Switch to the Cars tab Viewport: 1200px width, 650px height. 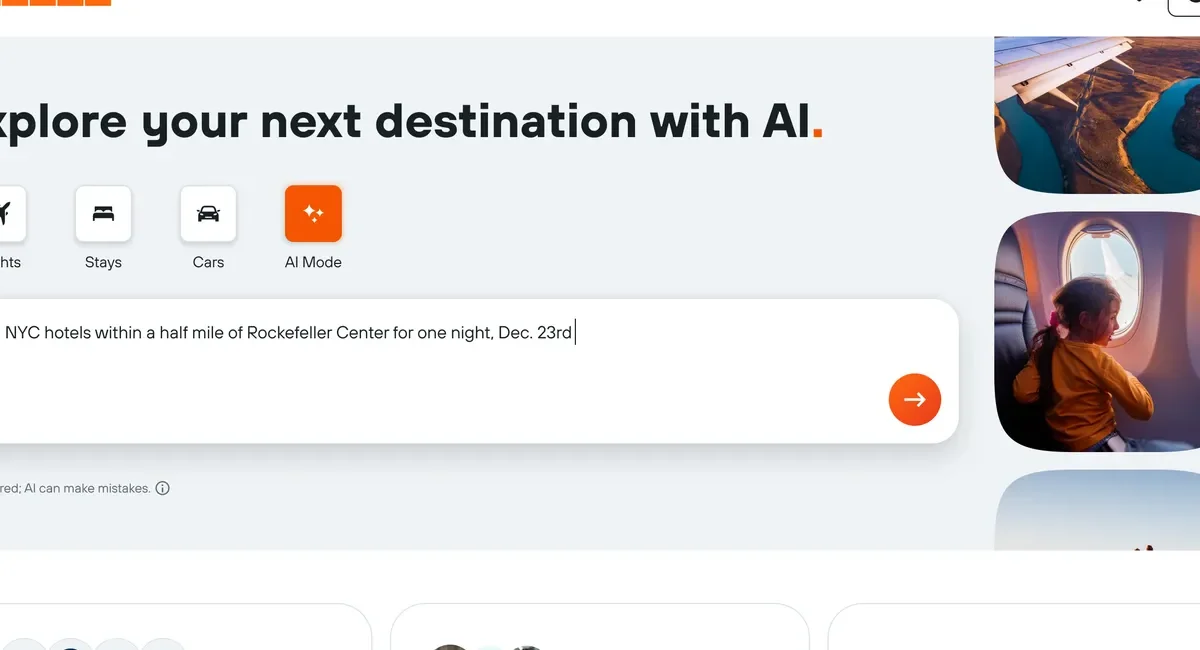(x=208, y=230)
